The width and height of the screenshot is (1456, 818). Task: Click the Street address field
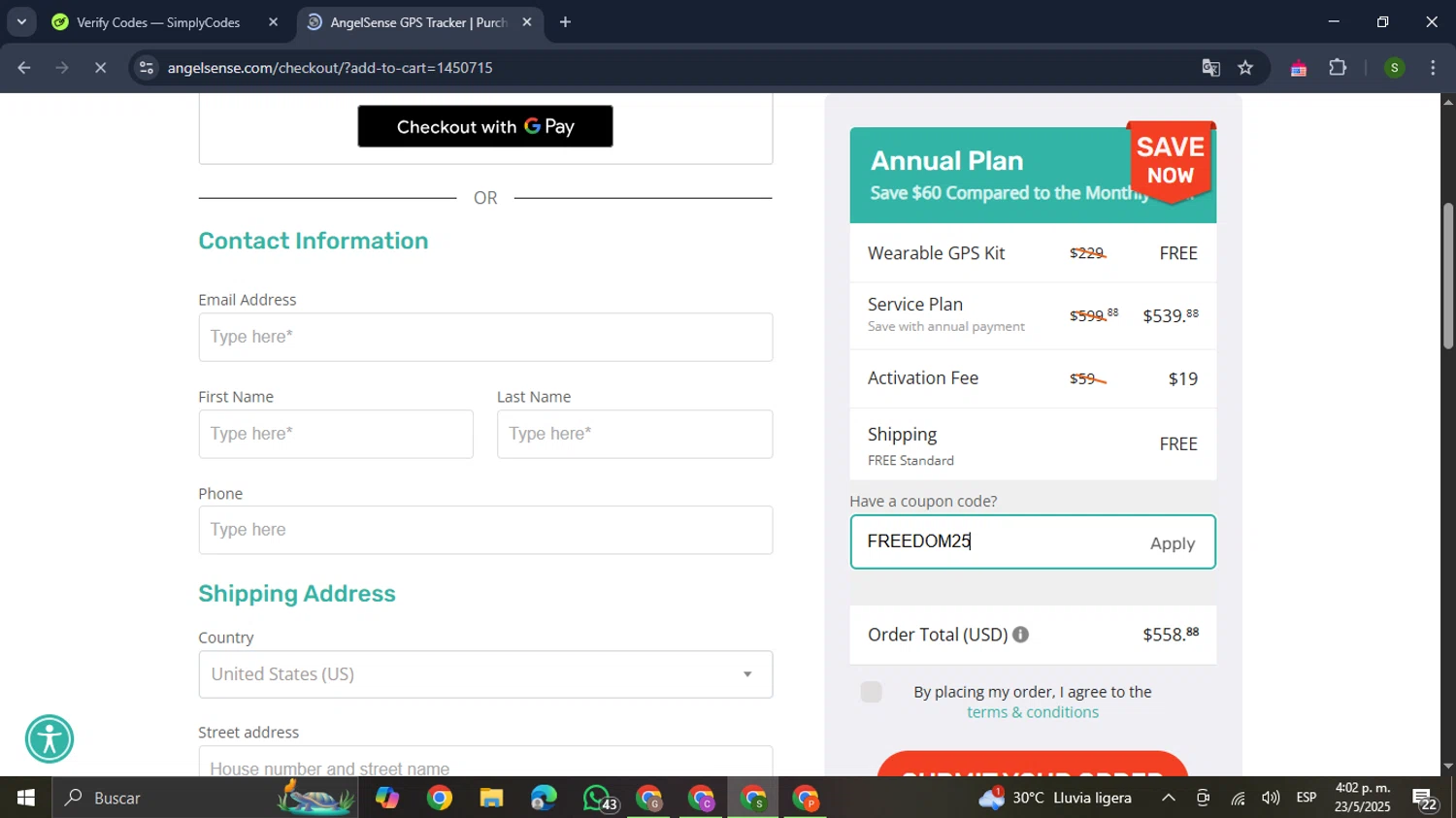point(485,762)
